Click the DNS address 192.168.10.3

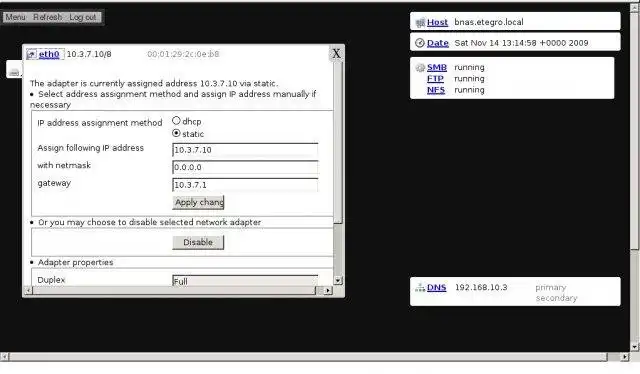(481, 287)
